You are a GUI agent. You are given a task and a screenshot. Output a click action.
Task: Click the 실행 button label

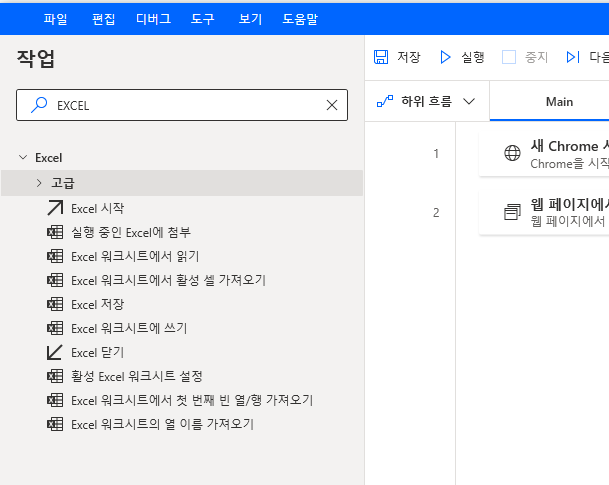click(473, 57)
